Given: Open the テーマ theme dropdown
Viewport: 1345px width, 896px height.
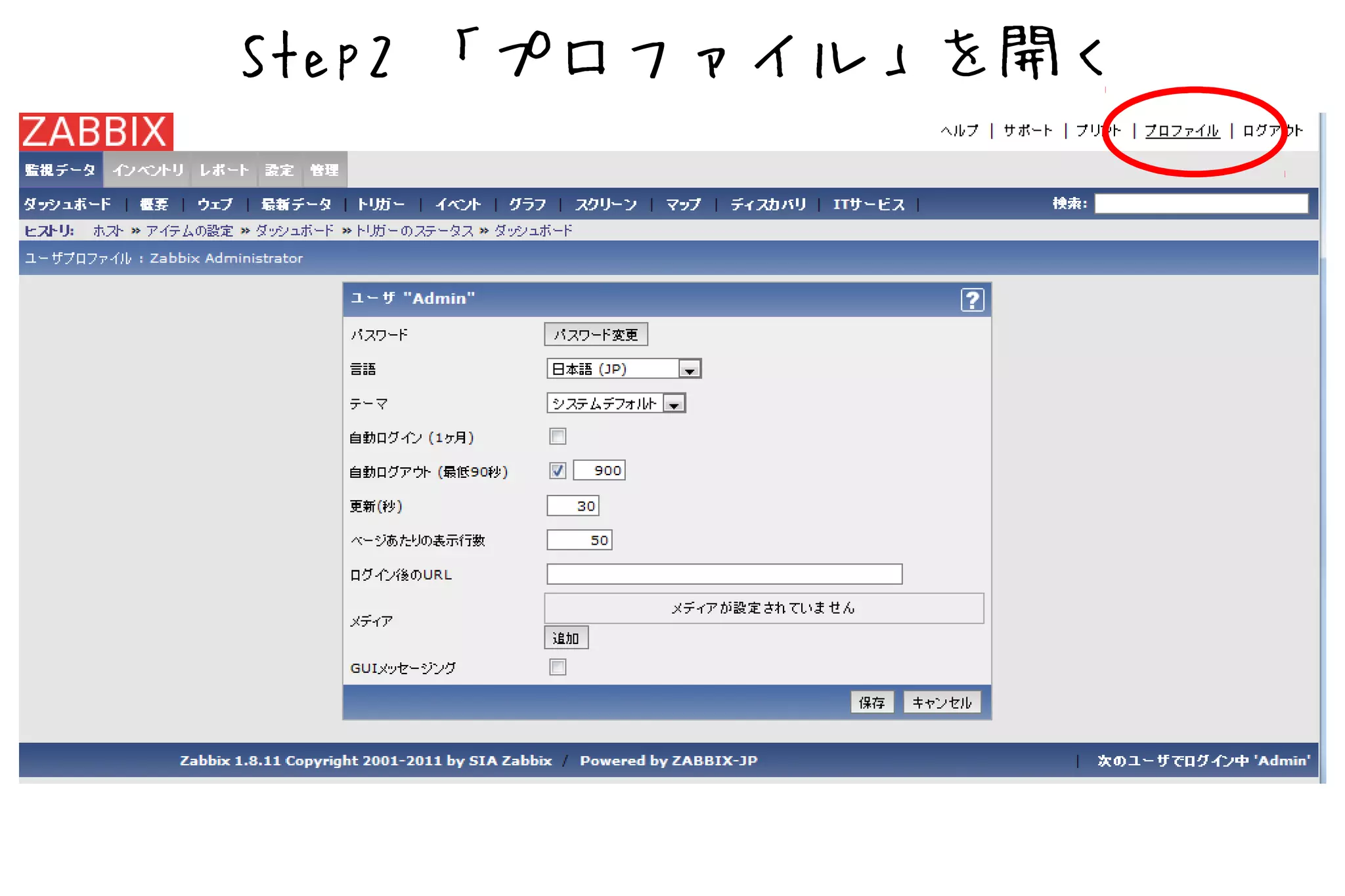Looking at the screenshot, I should pyautogui.click(x=616, y=403).
